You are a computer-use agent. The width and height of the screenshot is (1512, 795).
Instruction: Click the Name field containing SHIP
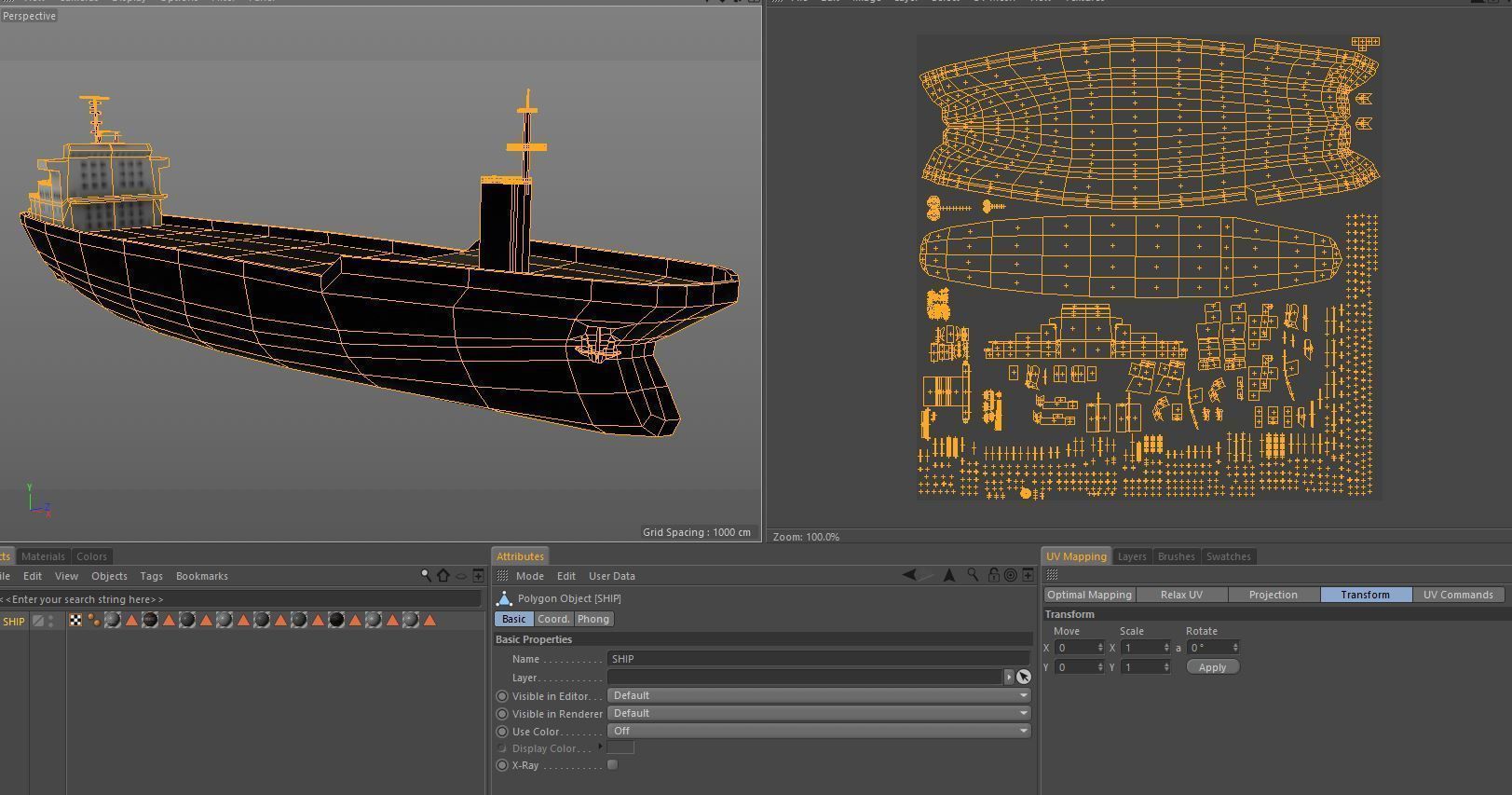click(x=819, y=659)
